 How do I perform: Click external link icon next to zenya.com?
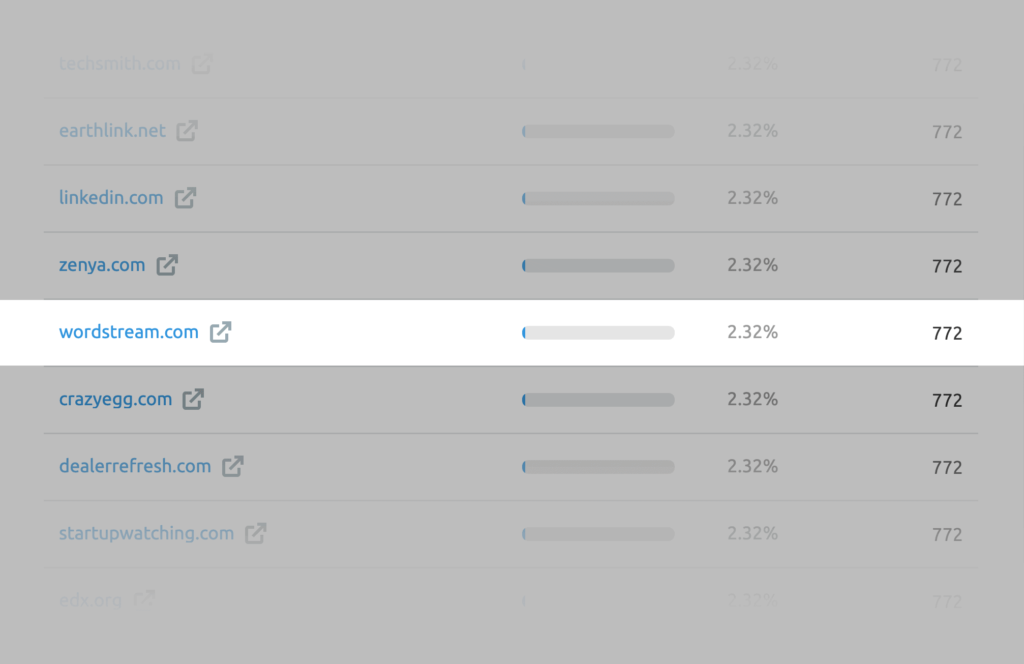coord(167,265)
